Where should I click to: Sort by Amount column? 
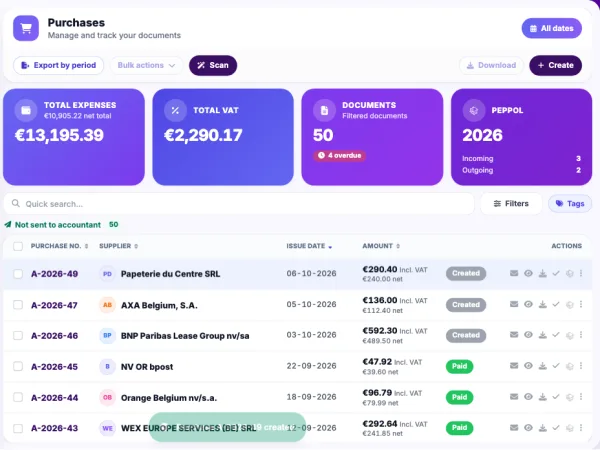click(381, 246)
